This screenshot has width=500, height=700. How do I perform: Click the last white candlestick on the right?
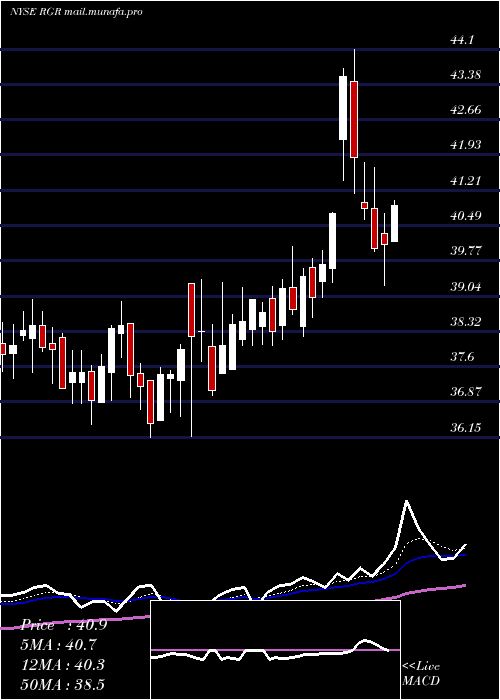coord(394,224)
